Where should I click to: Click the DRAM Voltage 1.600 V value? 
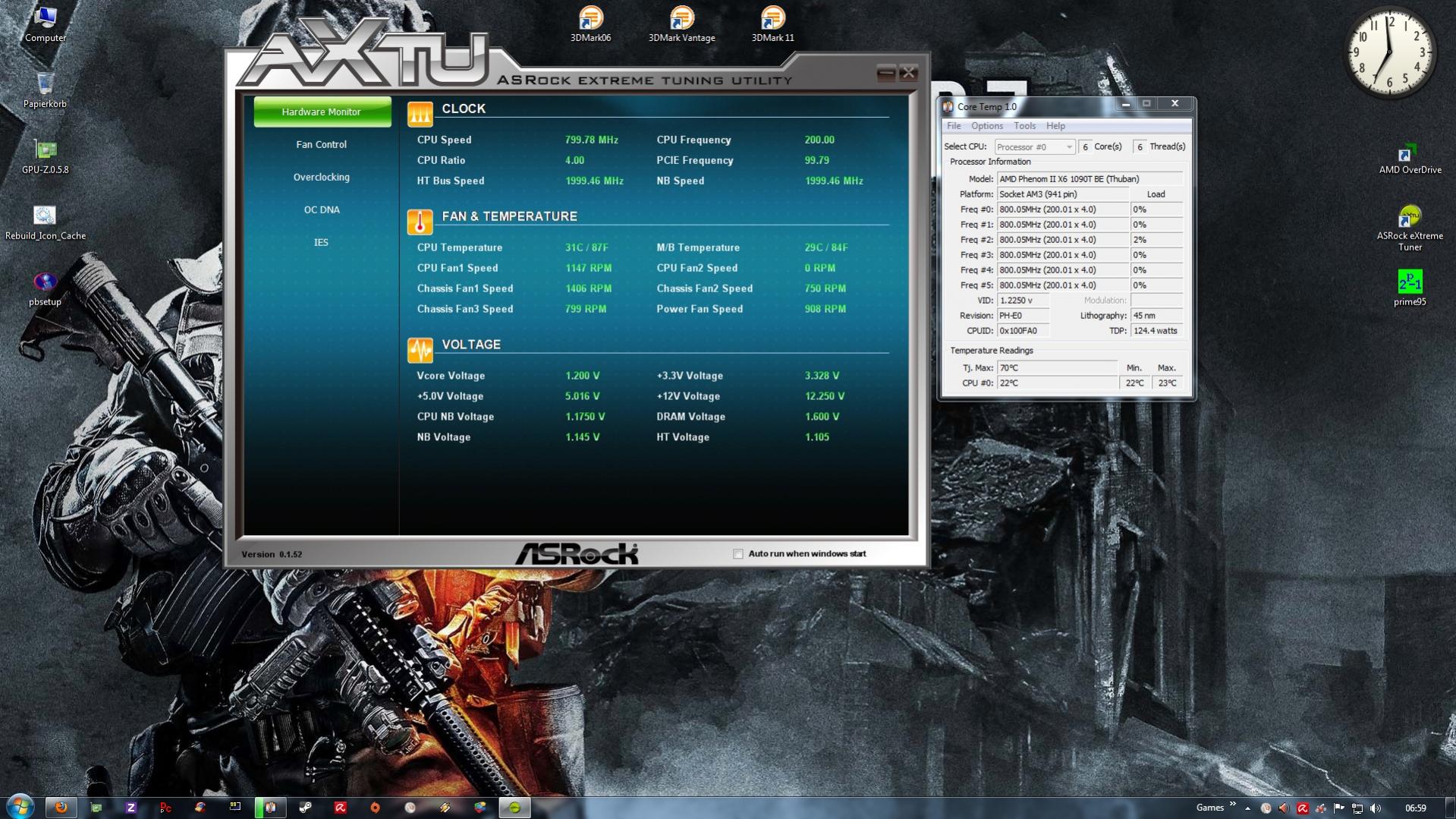pos(822,417)
